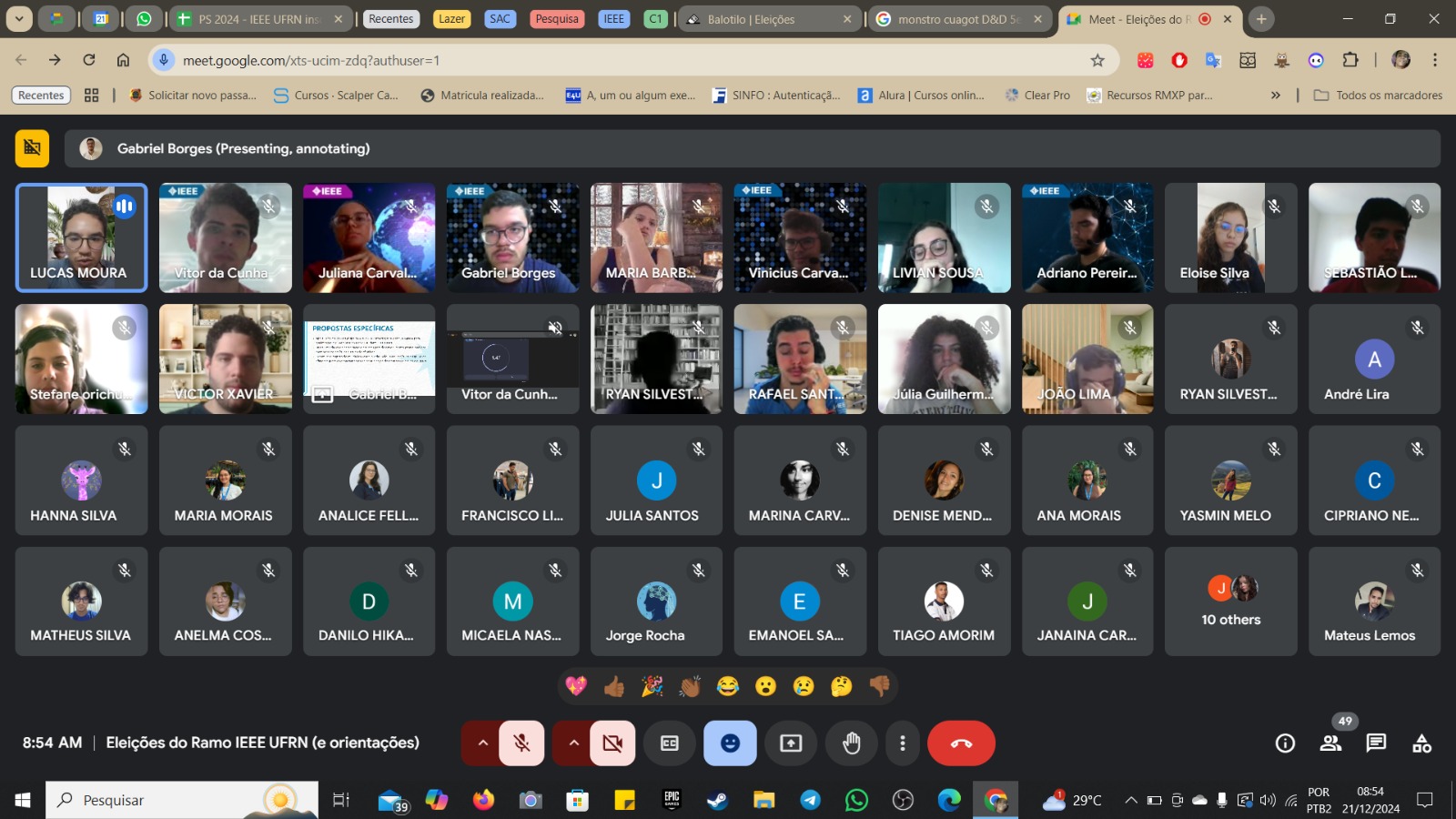Open the chat panel icon
This screenshot has width=1456, height=819.
pyautogui.click(x=1376, y=743)
